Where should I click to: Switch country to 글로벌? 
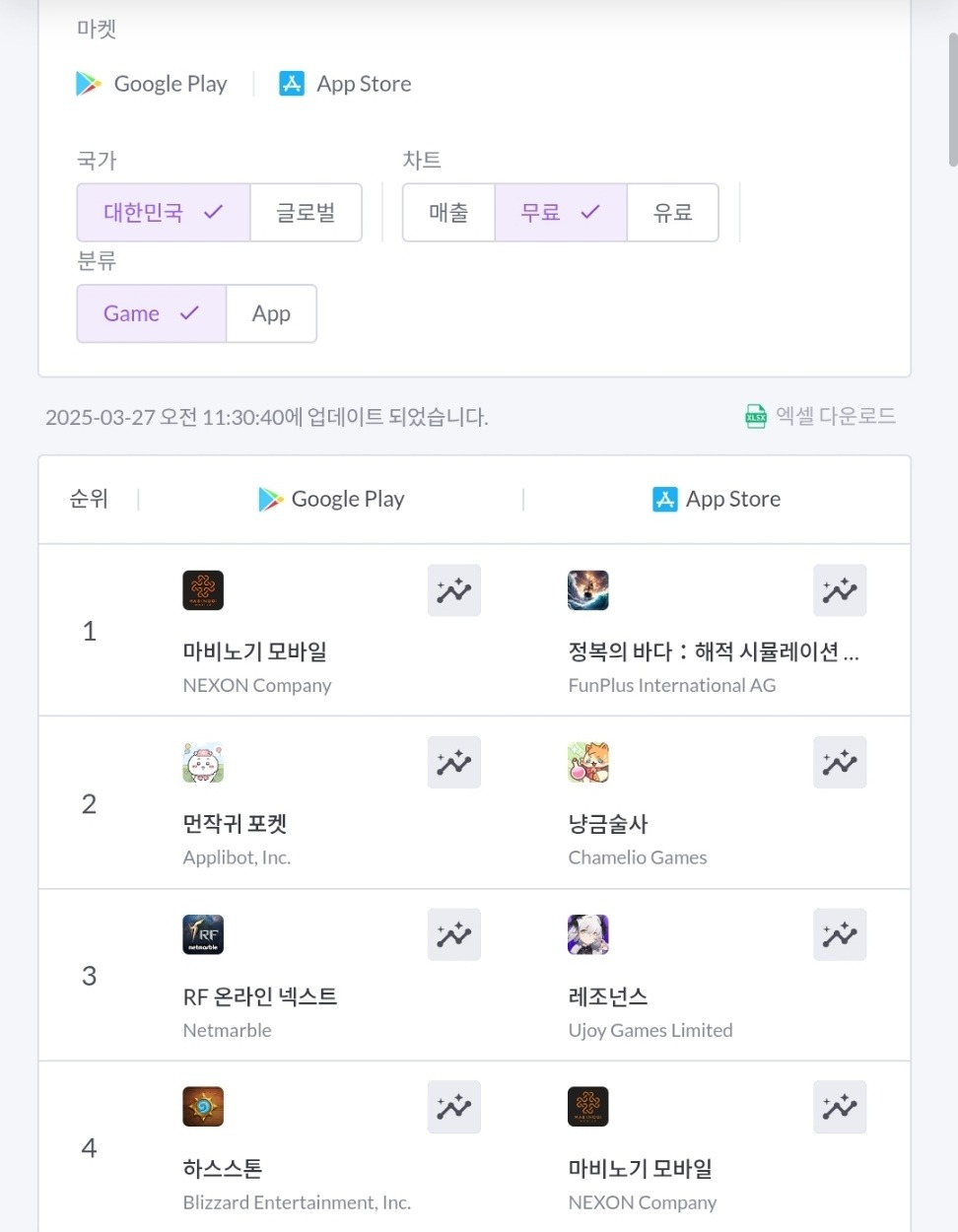(306, 212)
